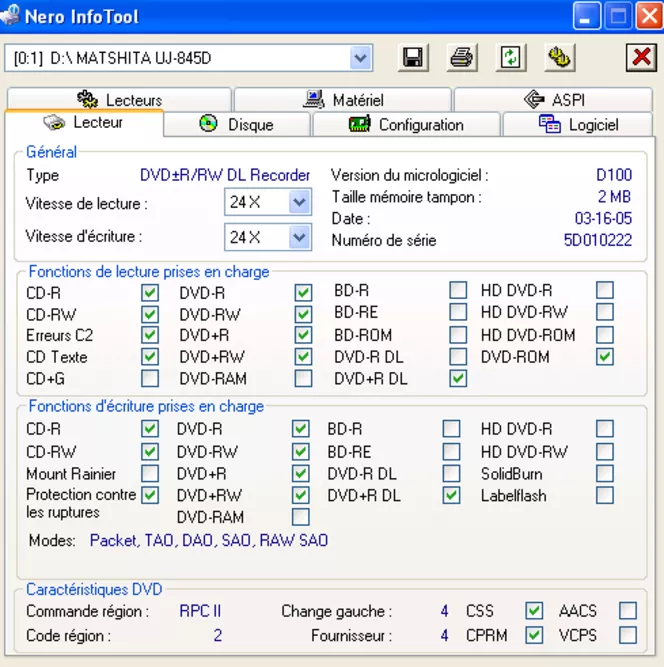664x667 pixels.
Task: Toggle Mount Rainier write checkbox
Action: click(x=150, y=473)
